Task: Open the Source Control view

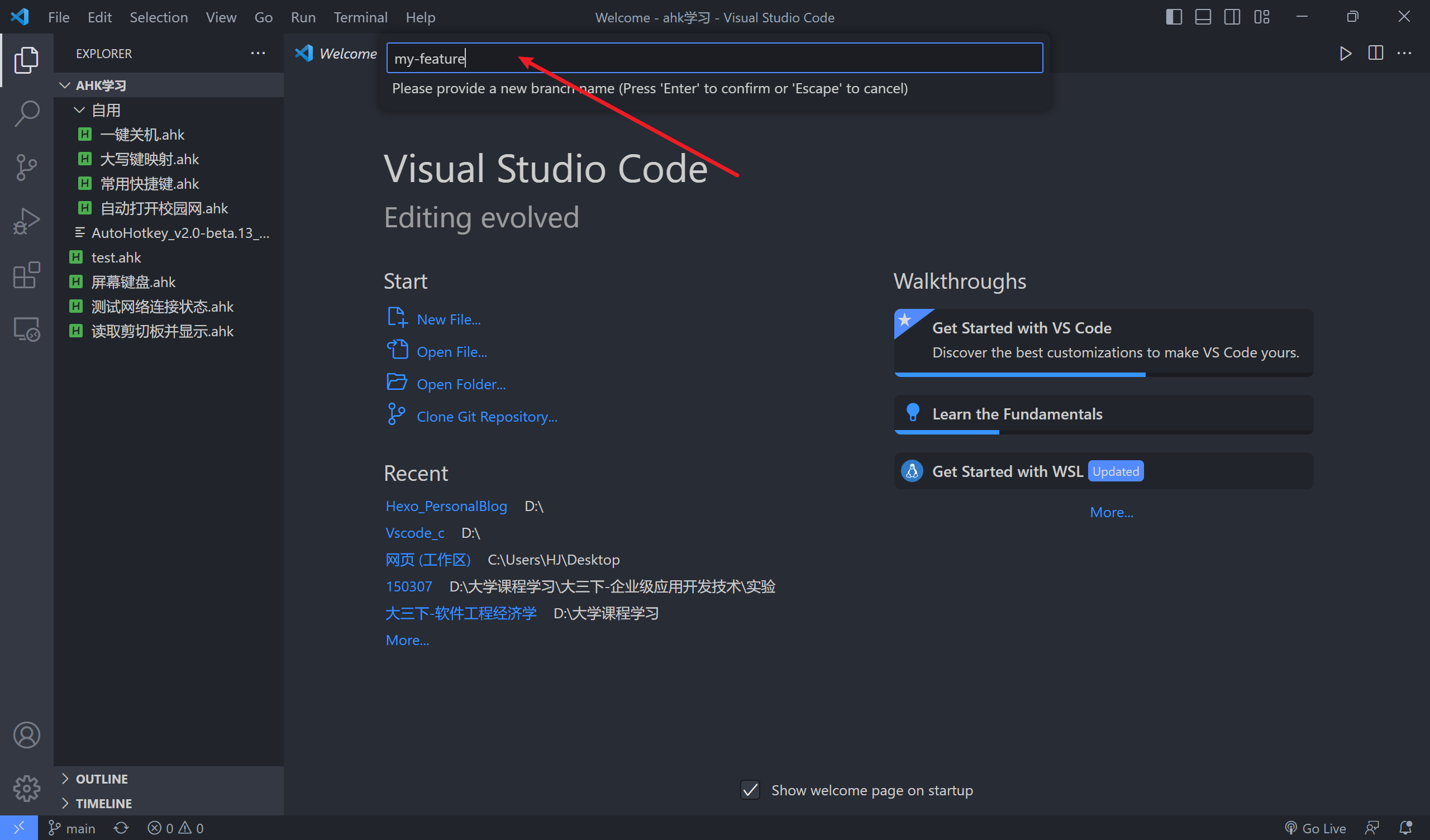Action: (x=26, y=167)
